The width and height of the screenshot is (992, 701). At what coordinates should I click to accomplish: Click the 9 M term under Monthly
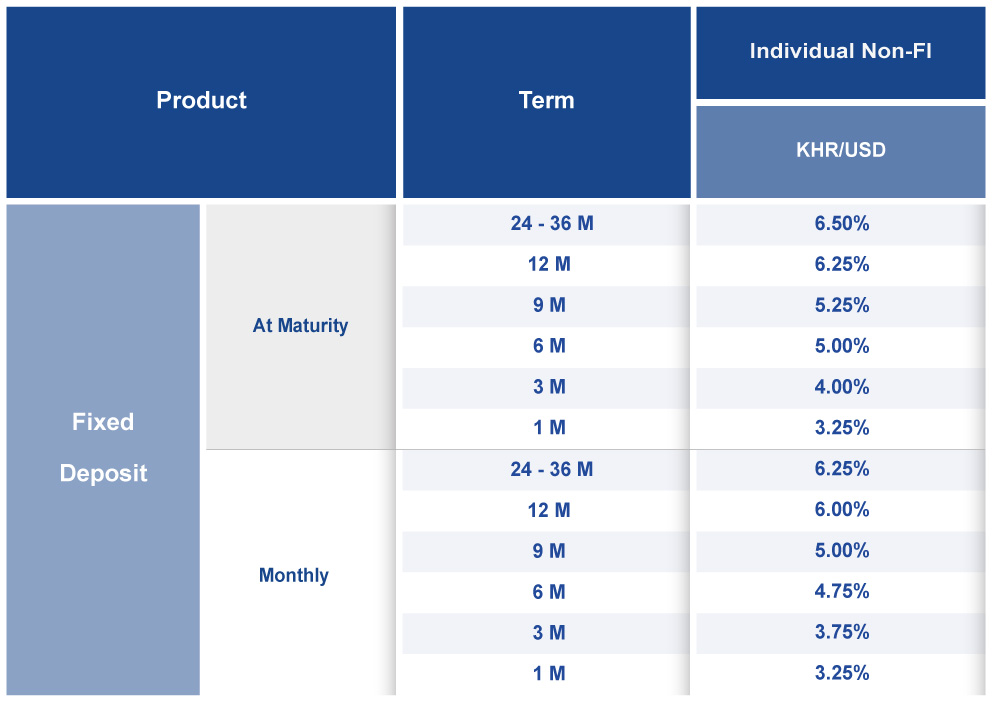[549, 551]
